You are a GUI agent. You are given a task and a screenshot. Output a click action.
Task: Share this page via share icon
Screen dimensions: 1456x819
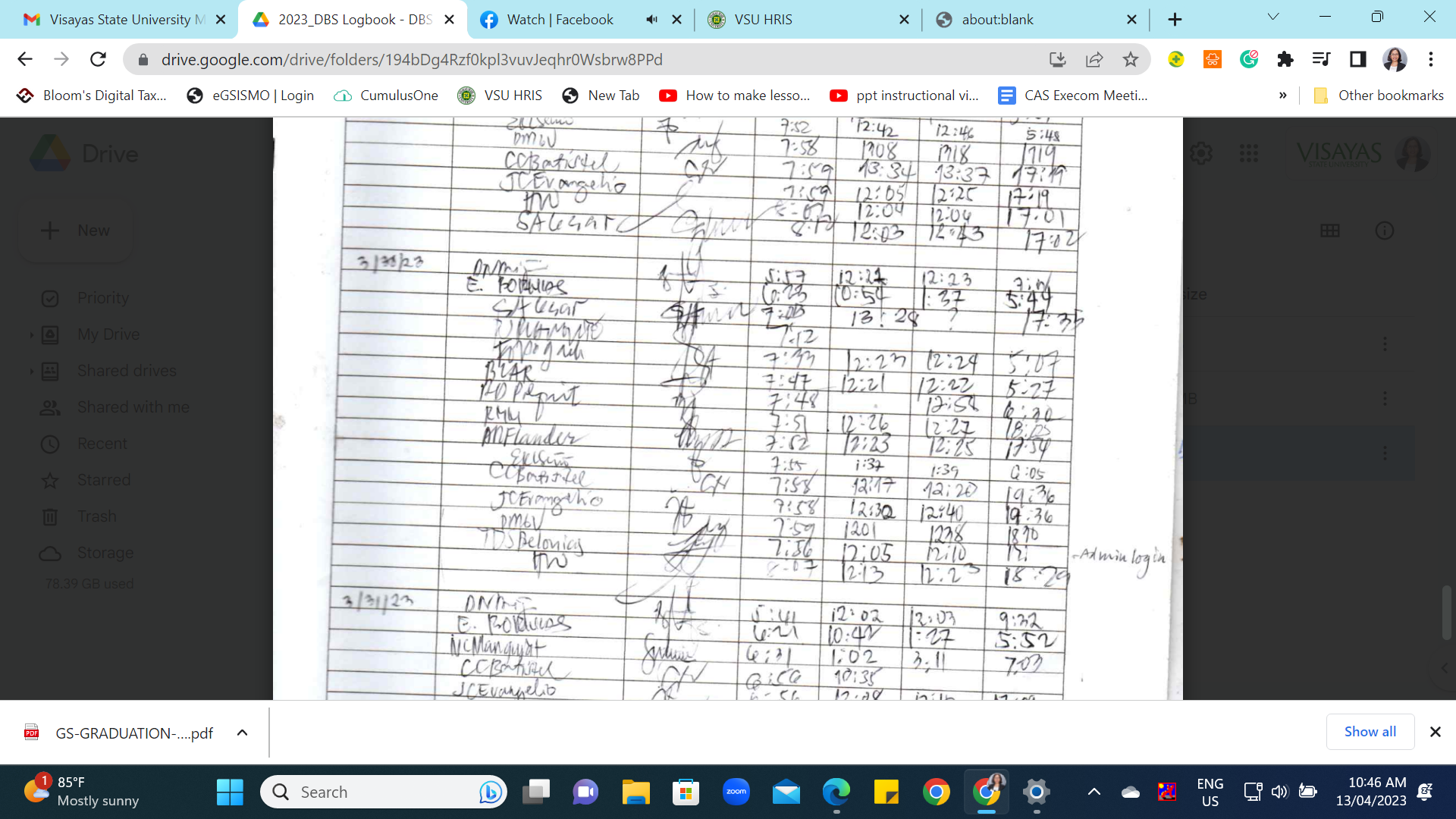1094,59
